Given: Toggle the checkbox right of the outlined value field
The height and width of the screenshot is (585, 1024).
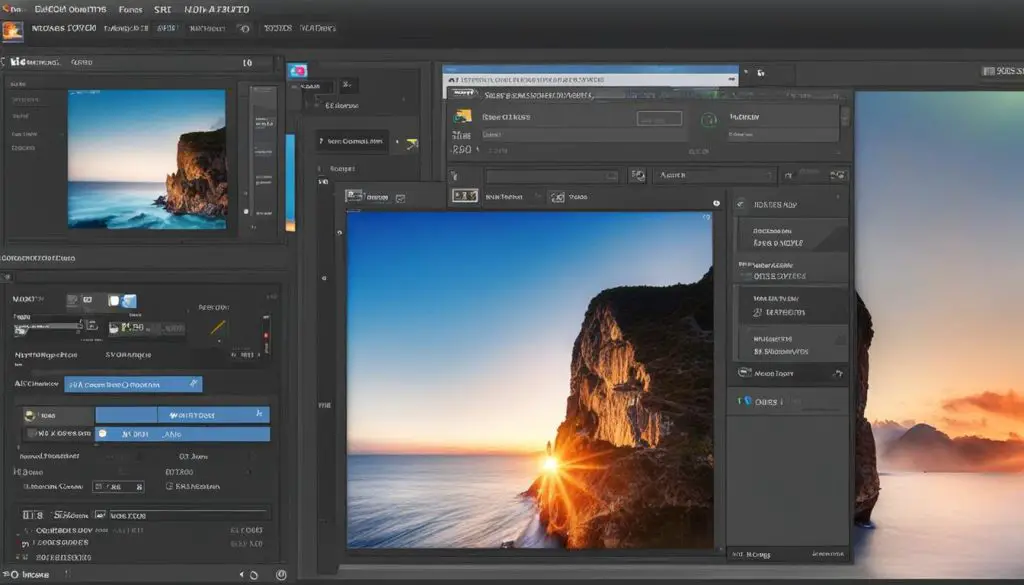Looking at the screenshot, I should [x=169, y=486].
